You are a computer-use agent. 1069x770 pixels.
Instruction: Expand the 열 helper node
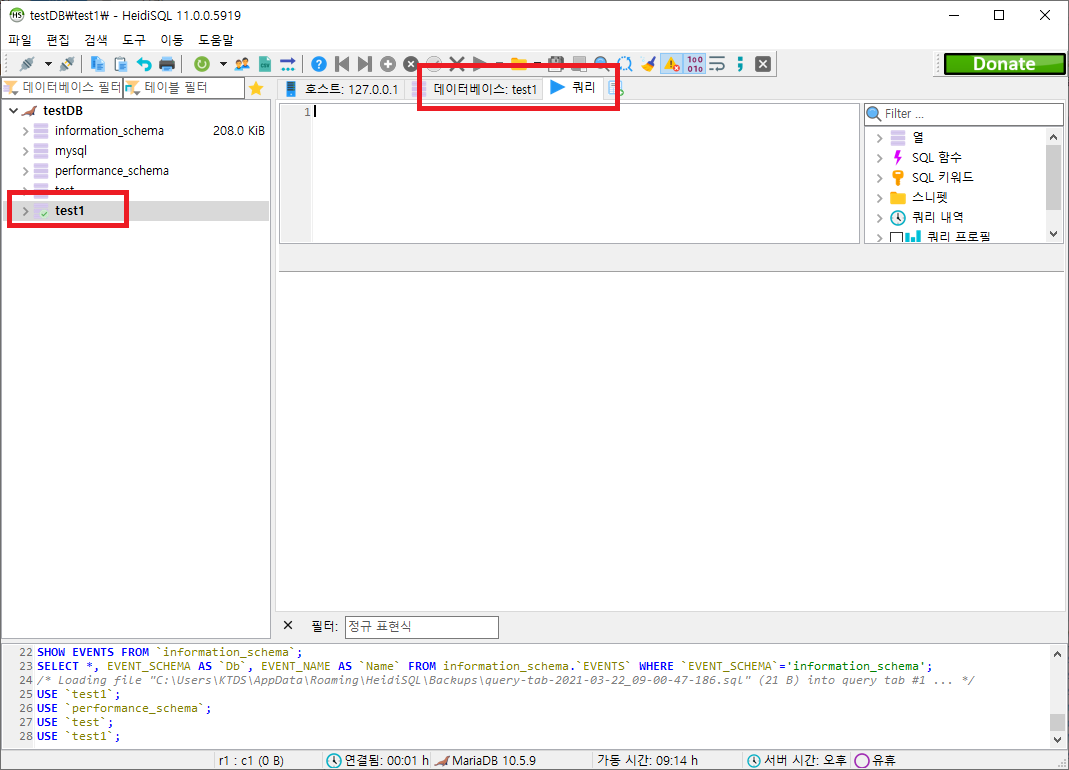click(879, 138)
